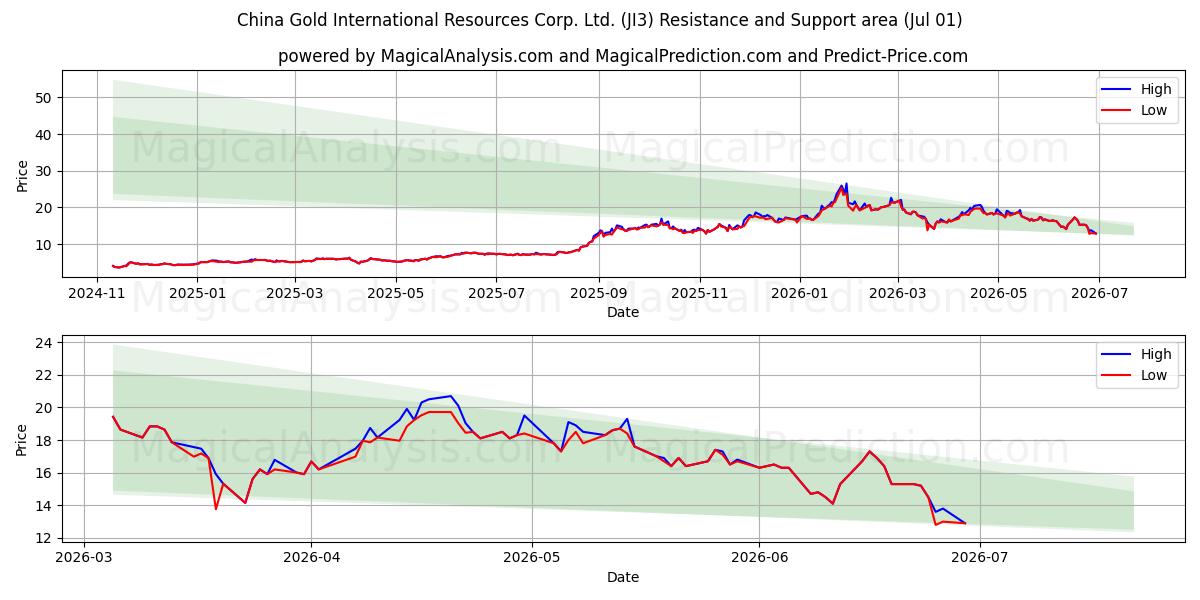
Task: Click the '2026-06' tick label in bottom chart
Action: (760, 558)
